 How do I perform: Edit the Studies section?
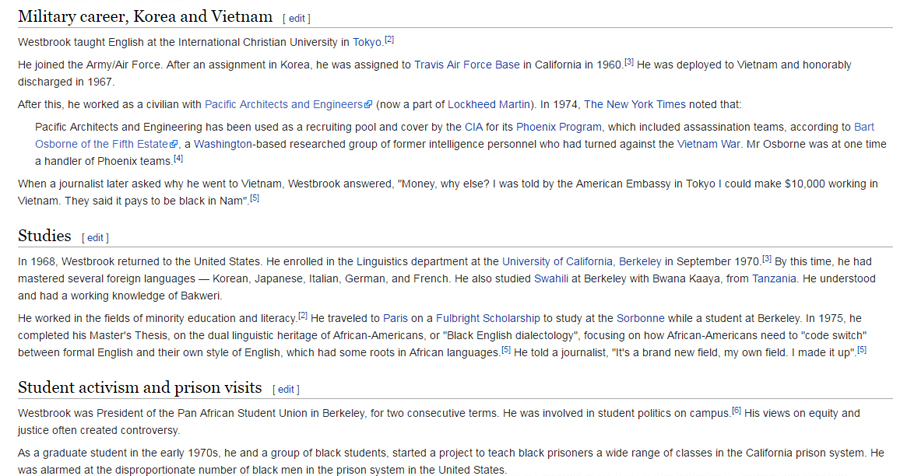[x=95, y=238]
